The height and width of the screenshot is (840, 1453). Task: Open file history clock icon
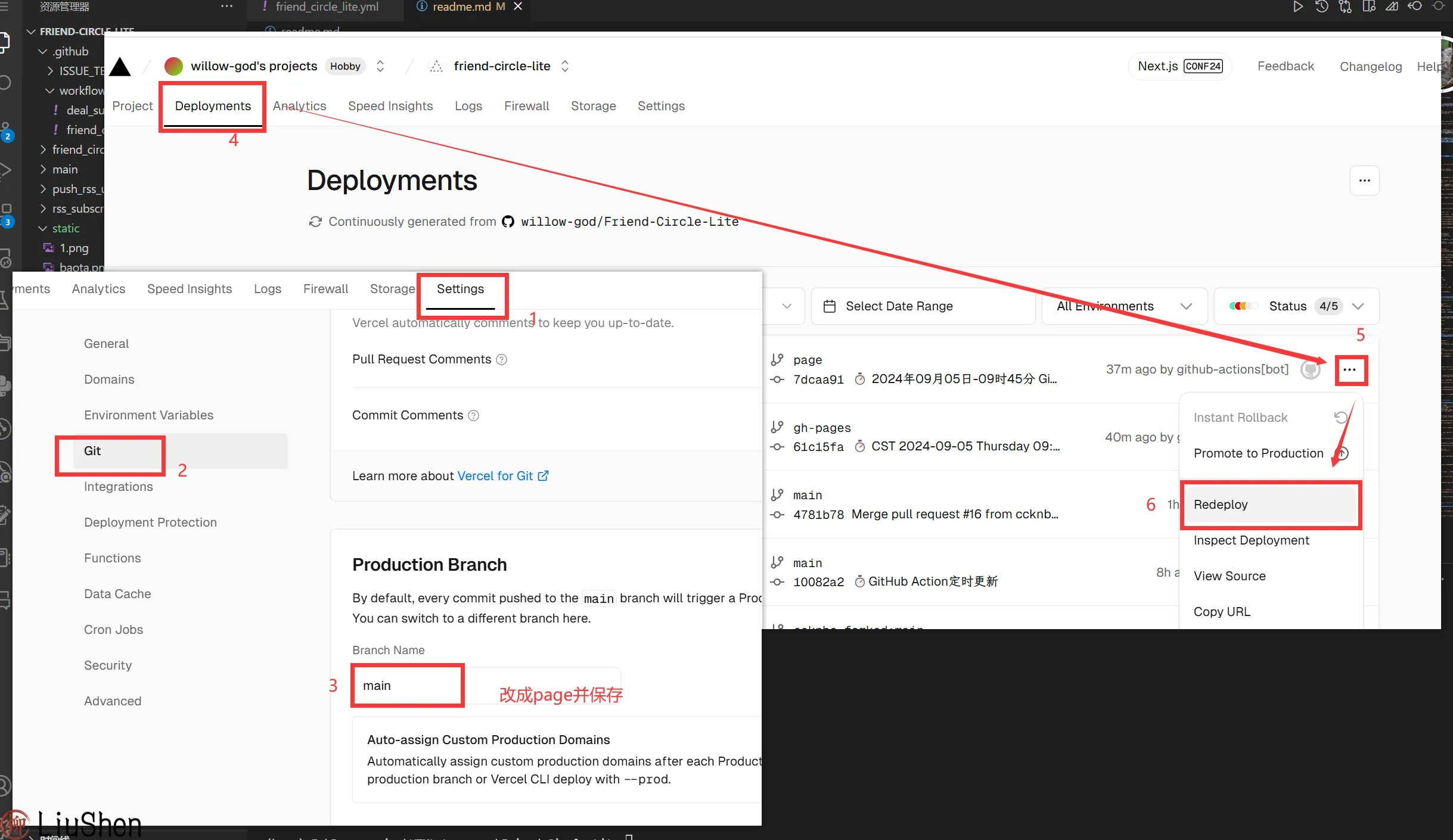[x=1321, y=7]
